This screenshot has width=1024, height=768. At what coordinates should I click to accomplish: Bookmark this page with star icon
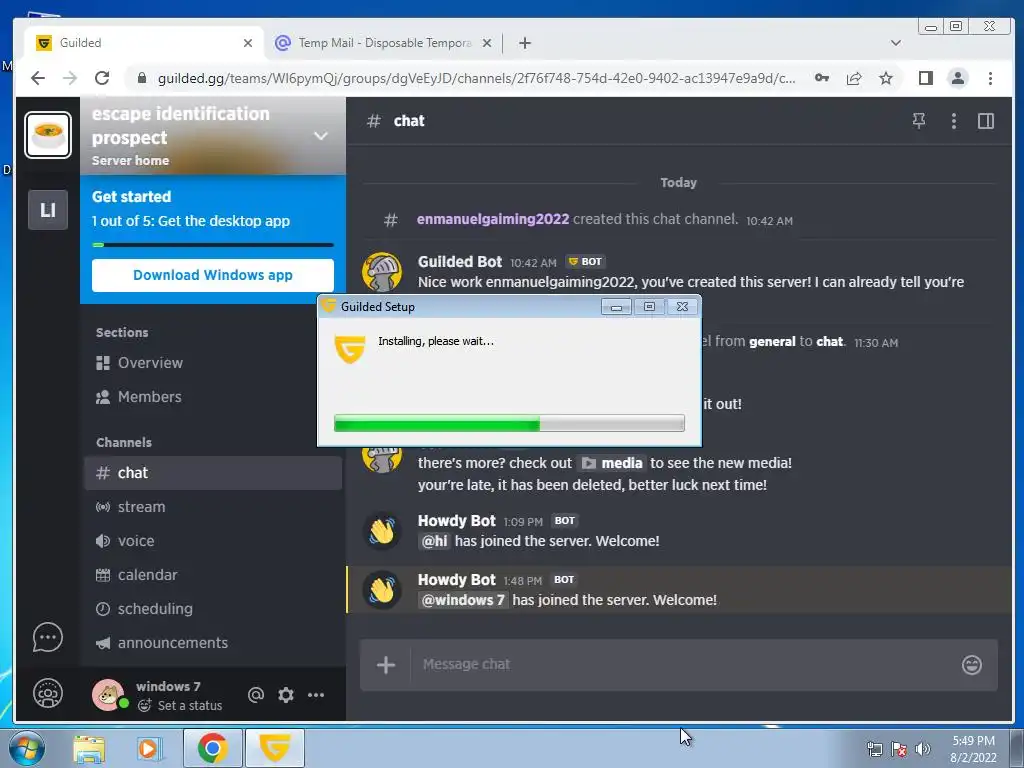pos(886,78)
